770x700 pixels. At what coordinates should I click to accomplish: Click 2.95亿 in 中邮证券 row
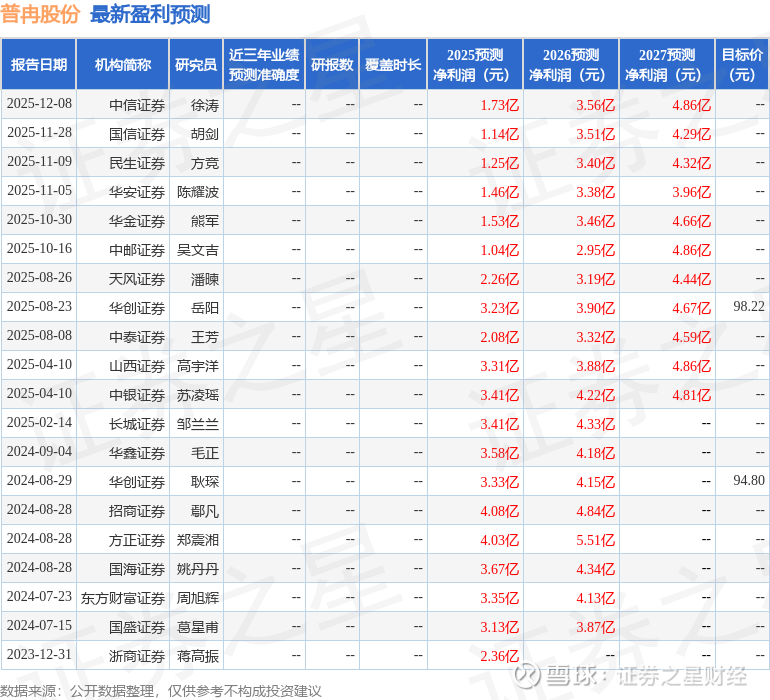[596, 250]
